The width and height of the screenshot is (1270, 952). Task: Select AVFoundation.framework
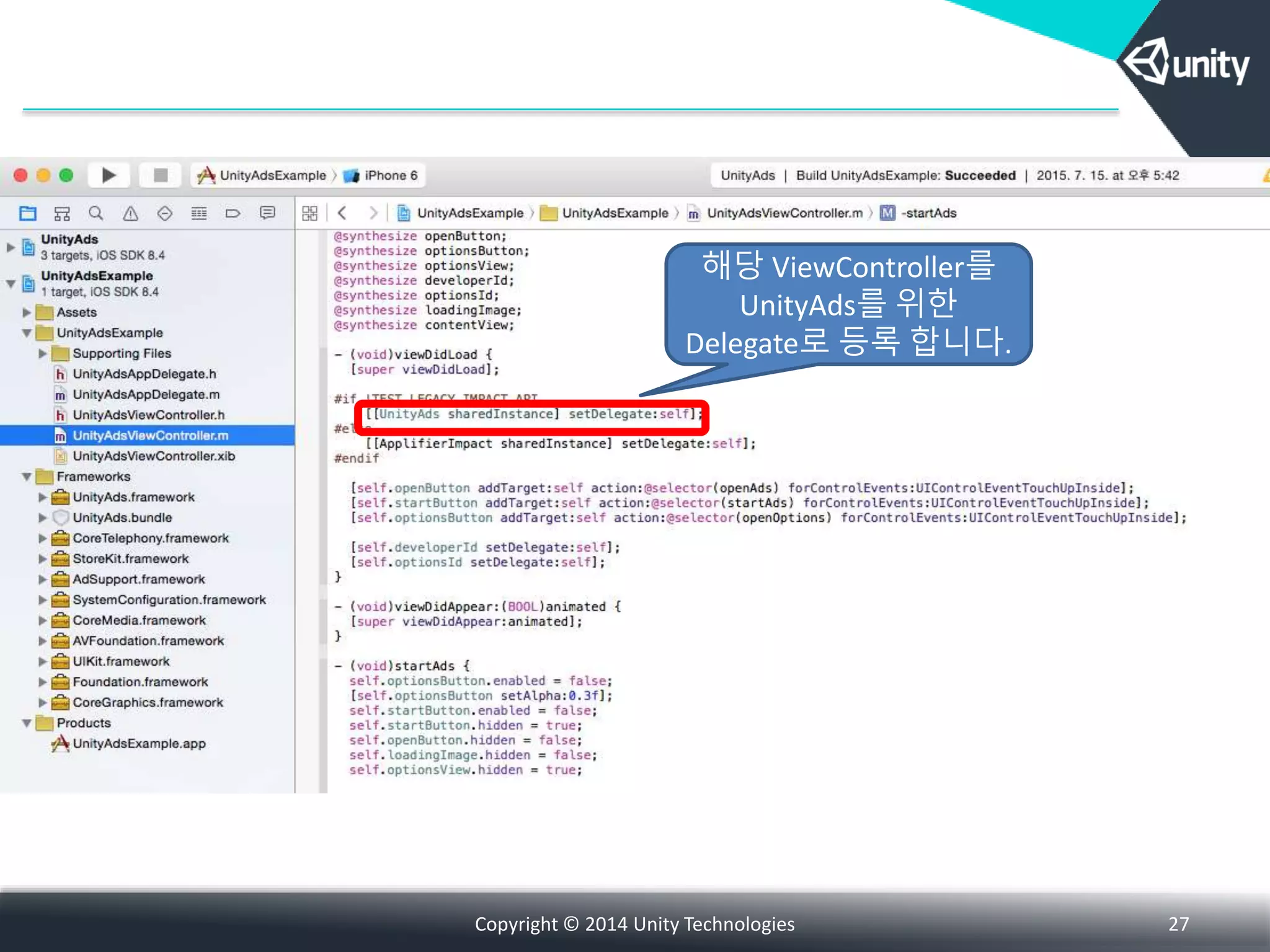(x=147, y=640)
